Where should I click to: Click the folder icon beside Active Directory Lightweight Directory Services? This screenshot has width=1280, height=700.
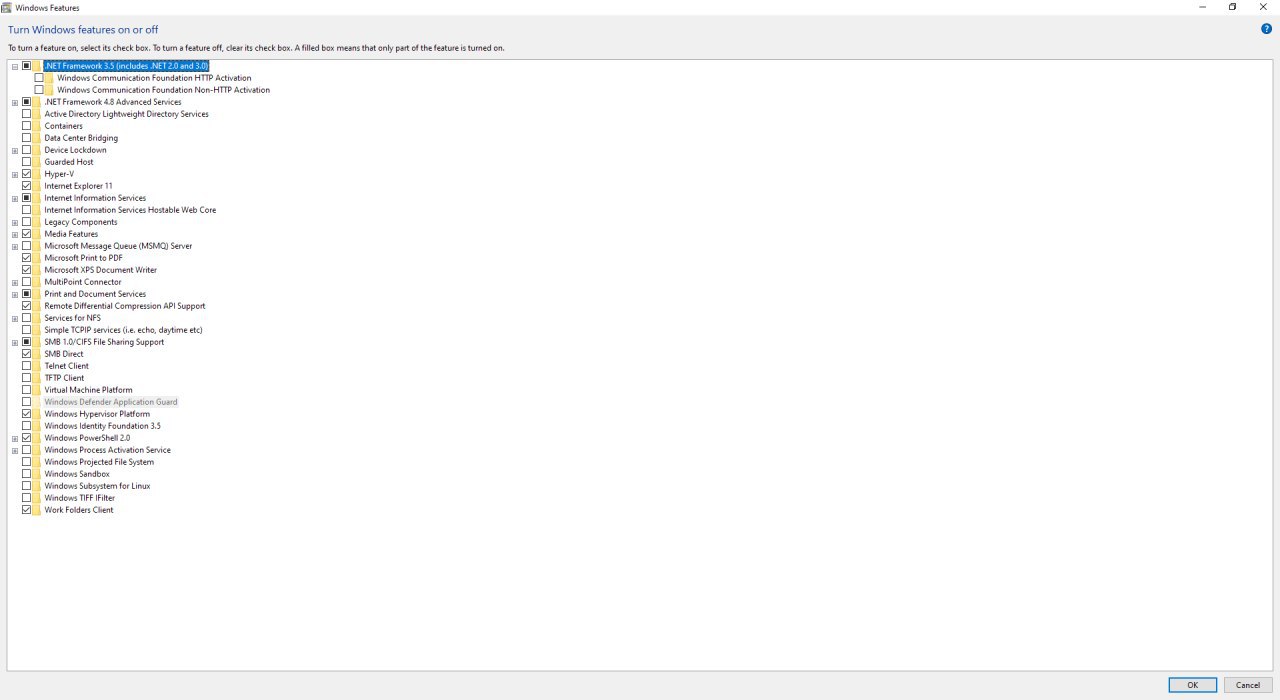point(38,114)
